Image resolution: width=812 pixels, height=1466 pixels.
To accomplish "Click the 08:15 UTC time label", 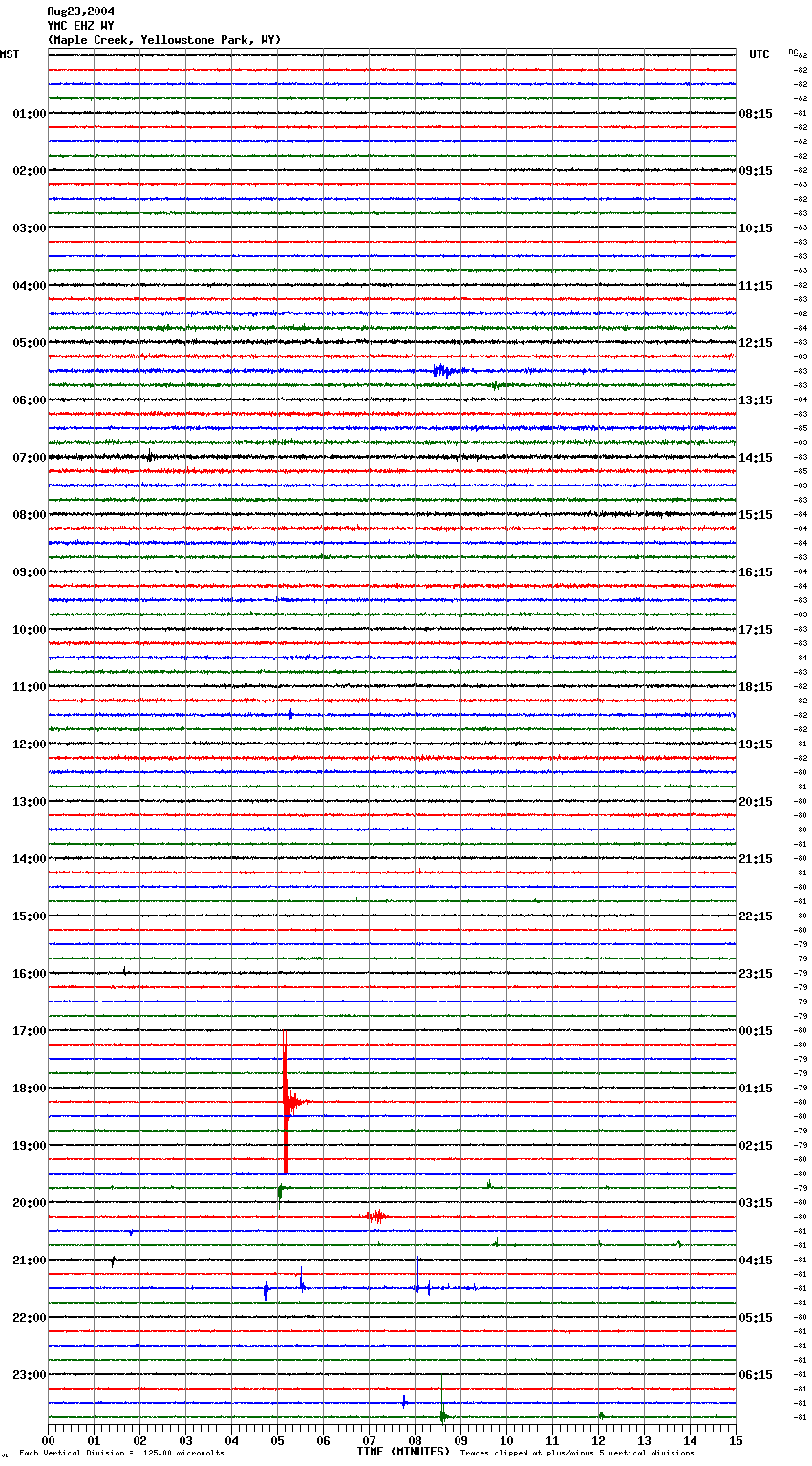I will click(756, 114).
